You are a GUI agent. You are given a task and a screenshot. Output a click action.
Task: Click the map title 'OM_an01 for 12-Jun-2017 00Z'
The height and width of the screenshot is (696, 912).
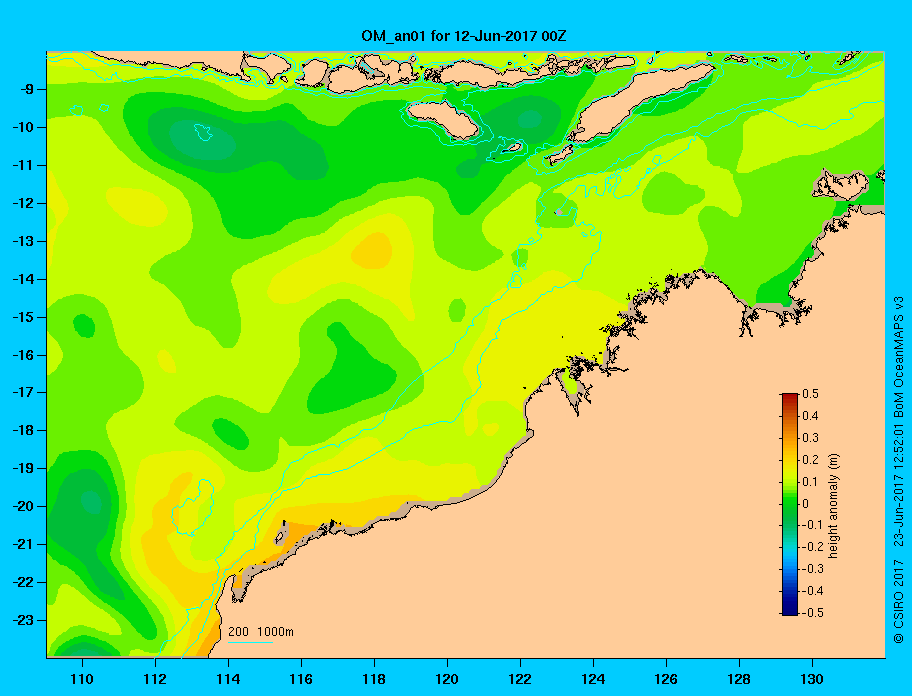[x=464, y=36]
